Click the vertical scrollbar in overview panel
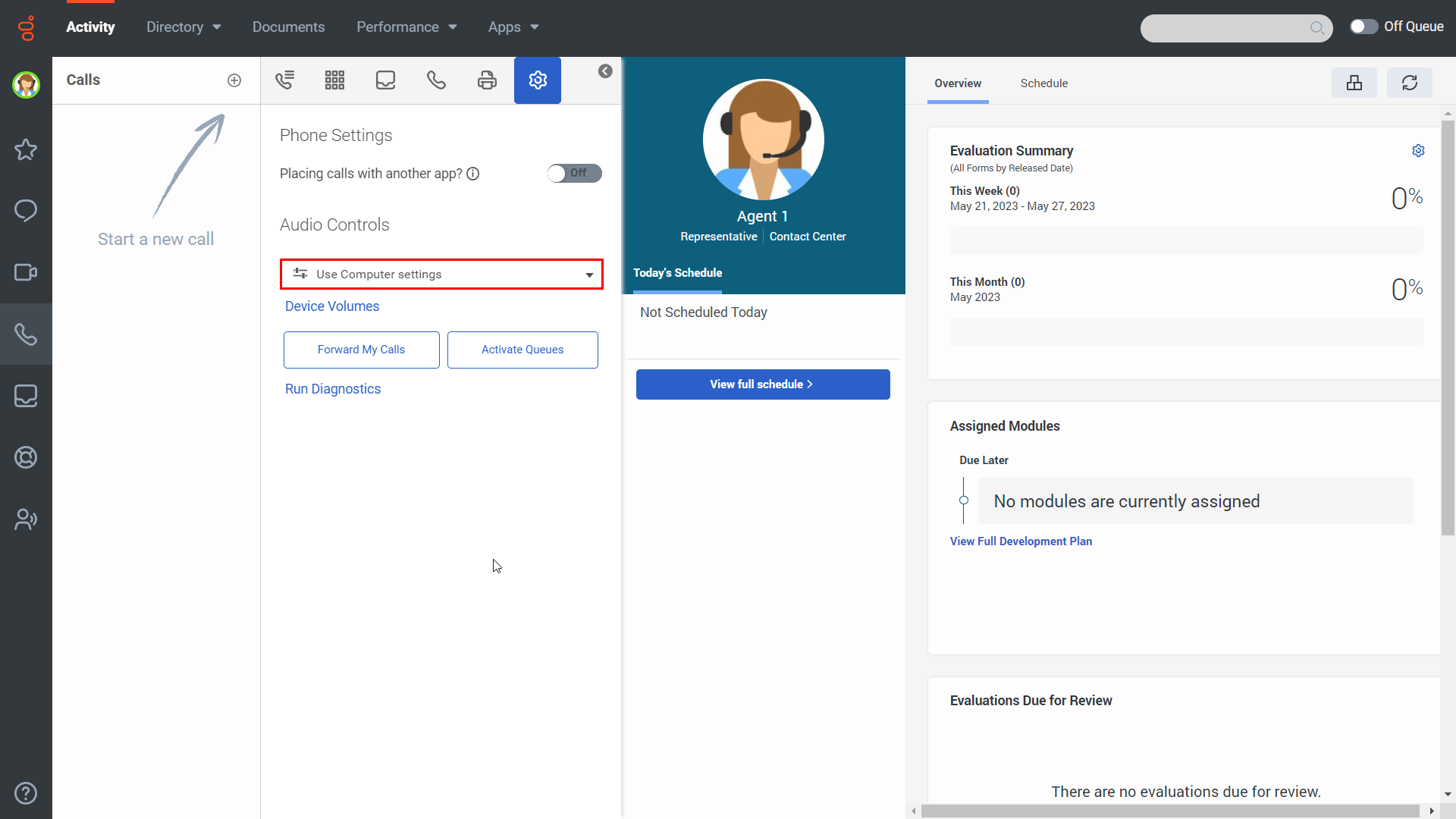 [1448, 326]
